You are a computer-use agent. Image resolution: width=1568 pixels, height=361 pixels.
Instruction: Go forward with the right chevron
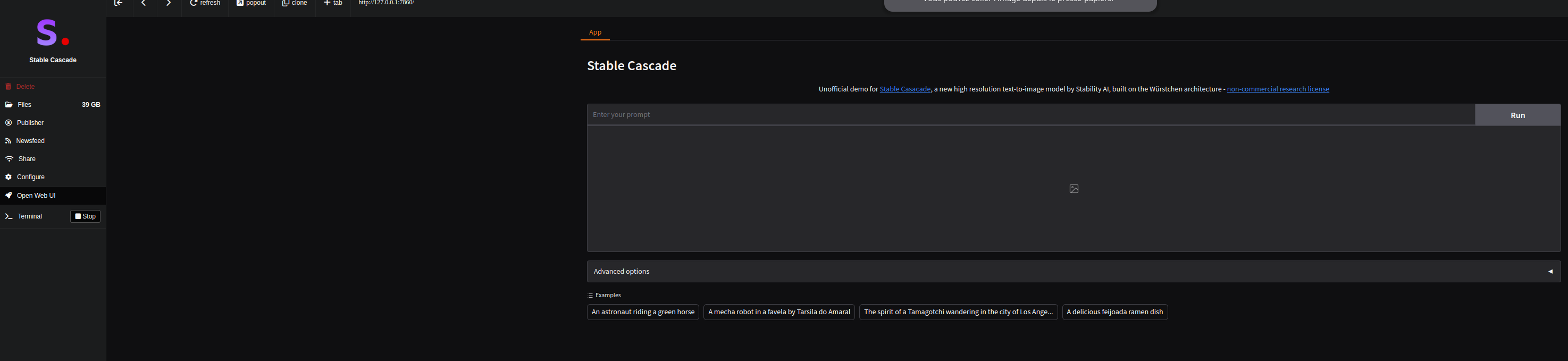click(x=169, y=3)
